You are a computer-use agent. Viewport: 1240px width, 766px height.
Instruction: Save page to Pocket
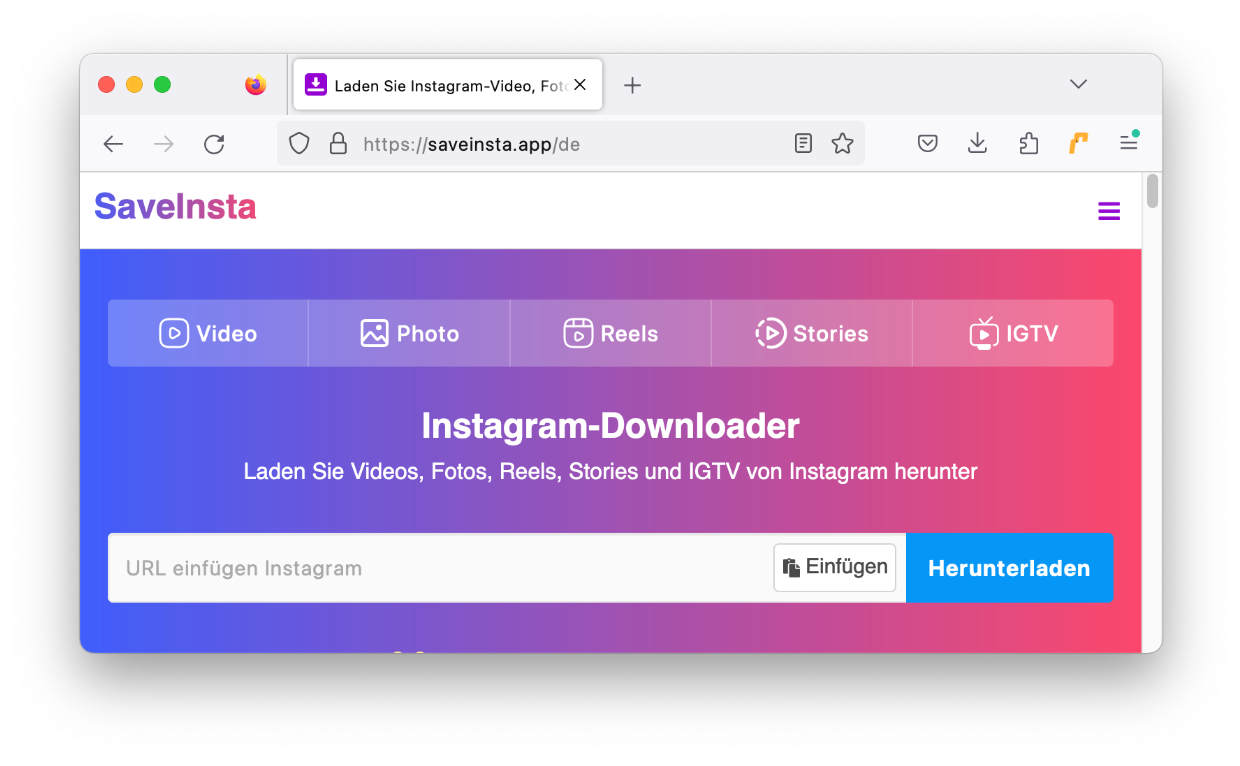click(x=928, y=144)
